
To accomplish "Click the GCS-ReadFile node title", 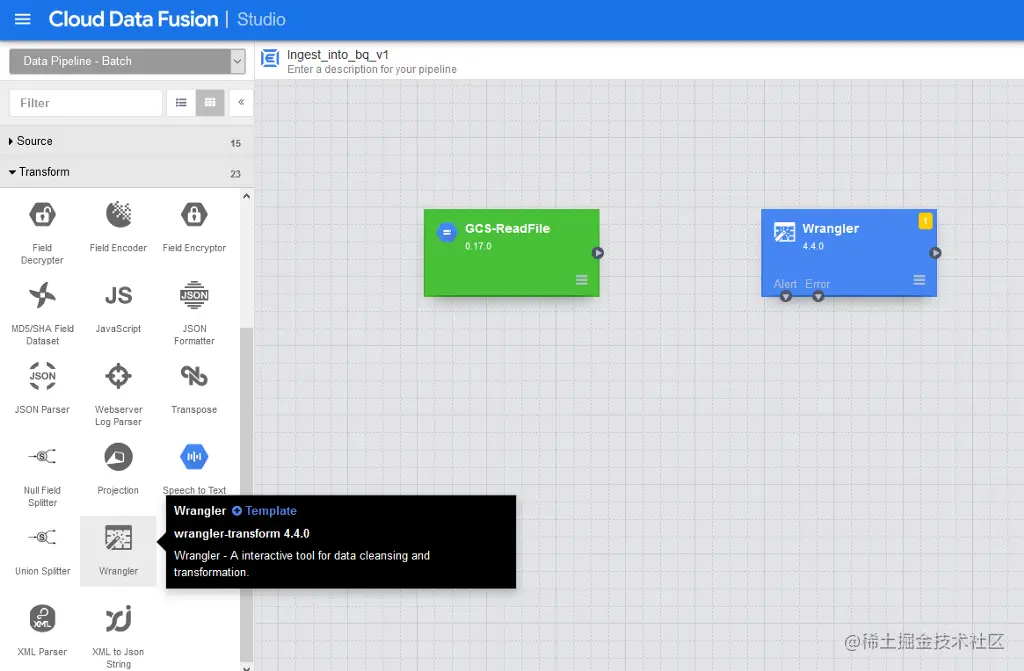I will tap(507, 229).
